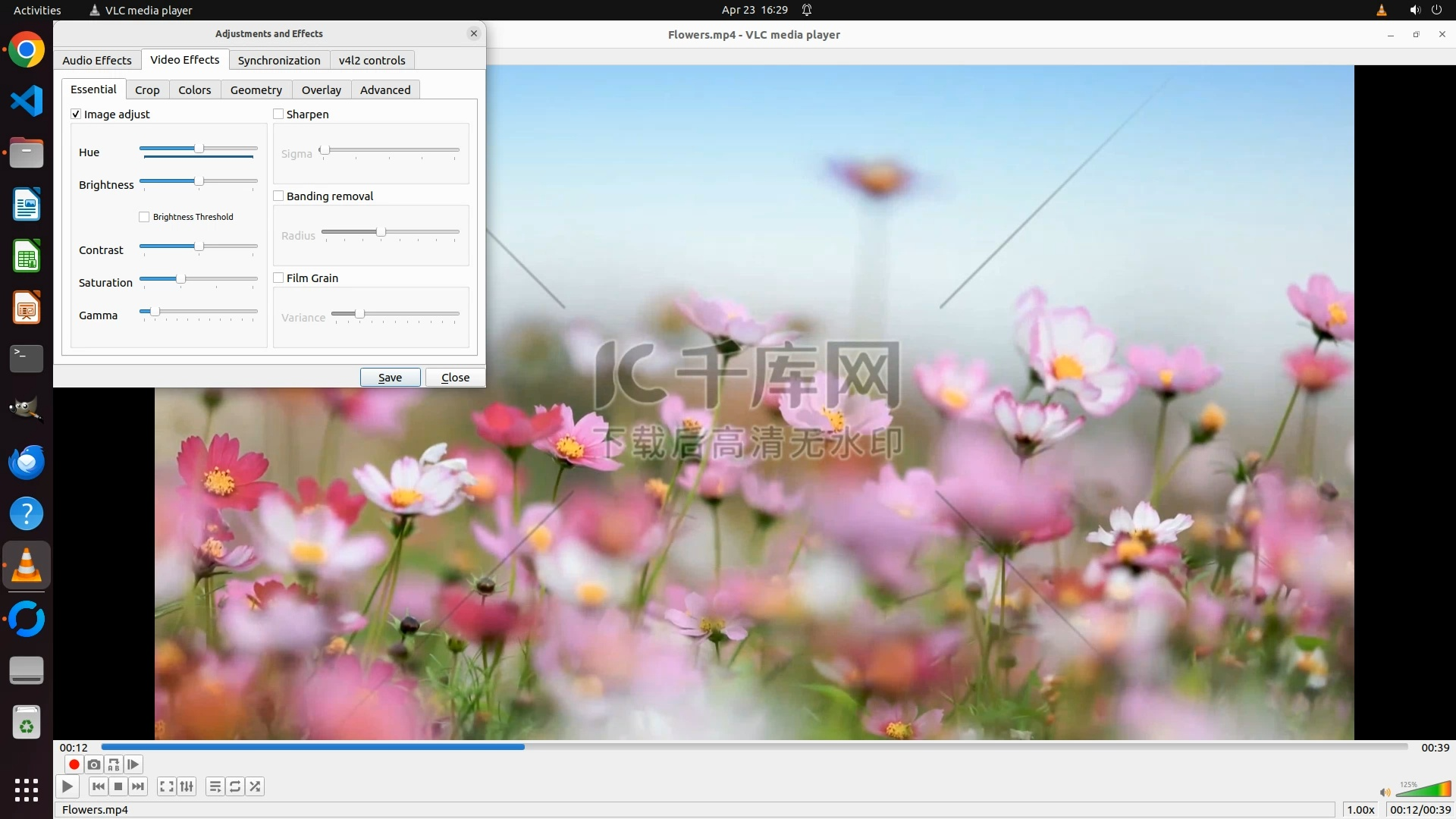The height and width of the screenshot is (819, 1456).
Task: Toggle the A-B loop button
Action: 114,764
